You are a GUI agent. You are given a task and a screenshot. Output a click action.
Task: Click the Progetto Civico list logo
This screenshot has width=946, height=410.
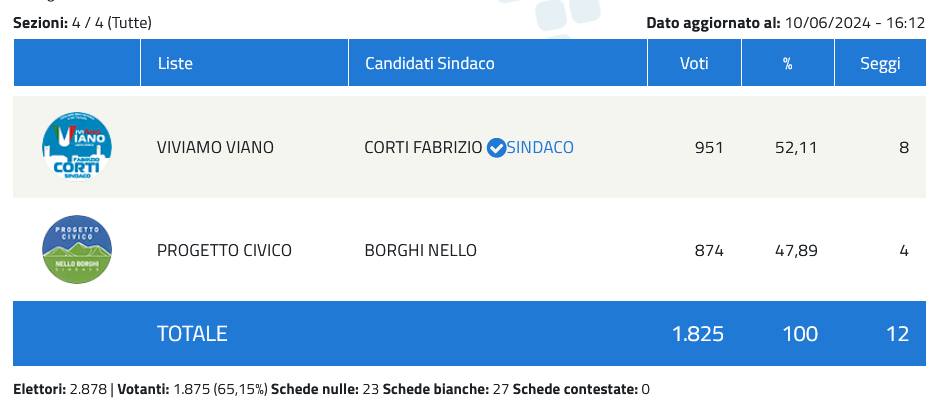point(76,249)
